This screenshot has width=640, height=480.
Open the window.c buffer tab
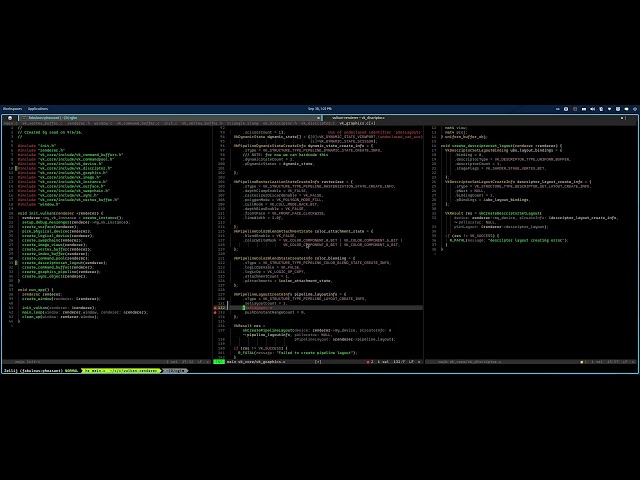(x=103, y=123)
